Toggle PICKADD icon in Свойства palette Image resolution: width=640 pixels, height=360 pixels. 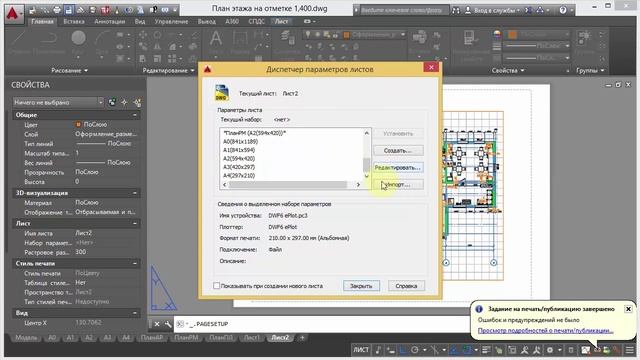(112, 102)
